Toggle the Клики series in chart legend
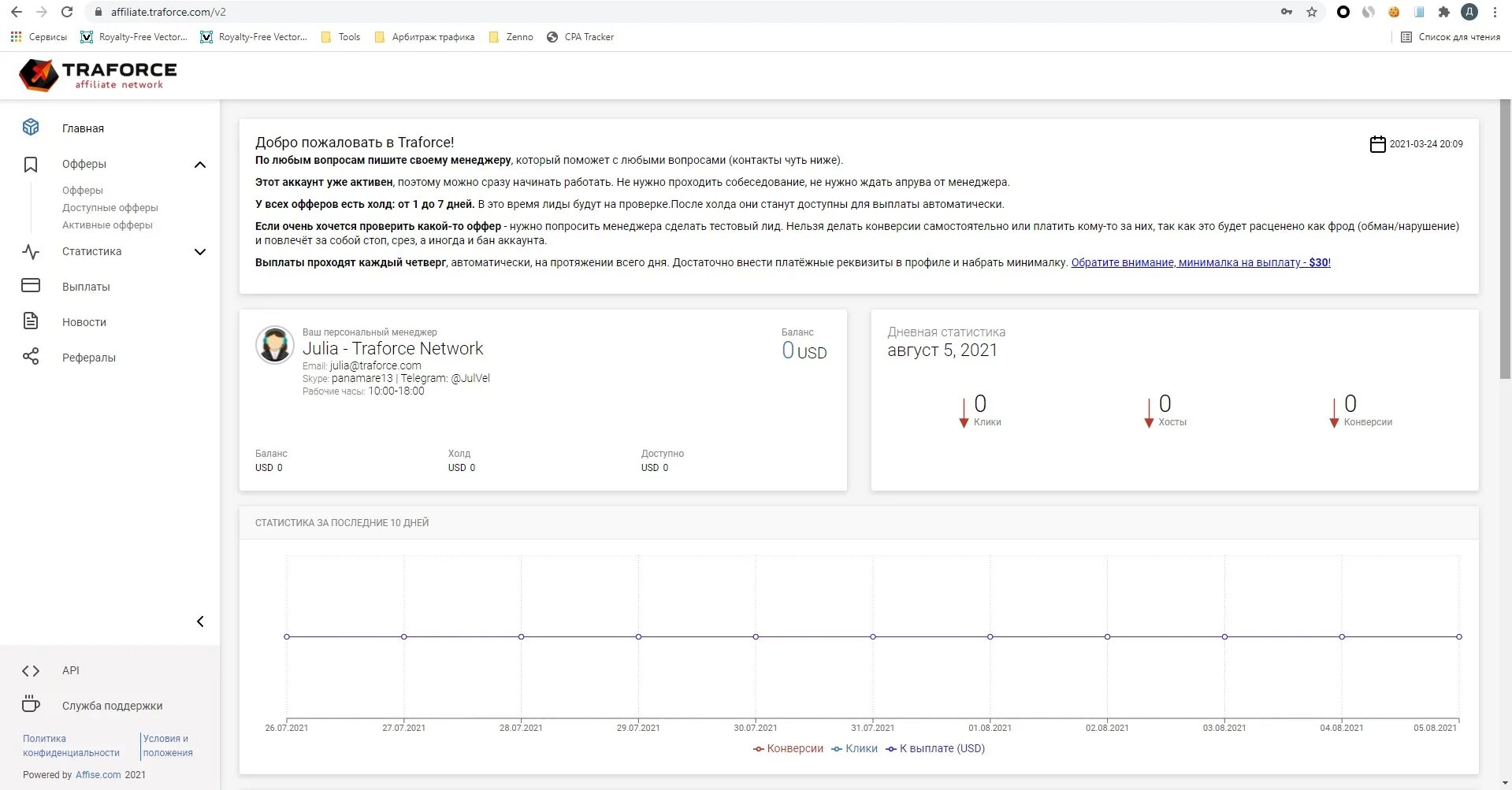The image size is (1512, 790). (854, 748)
